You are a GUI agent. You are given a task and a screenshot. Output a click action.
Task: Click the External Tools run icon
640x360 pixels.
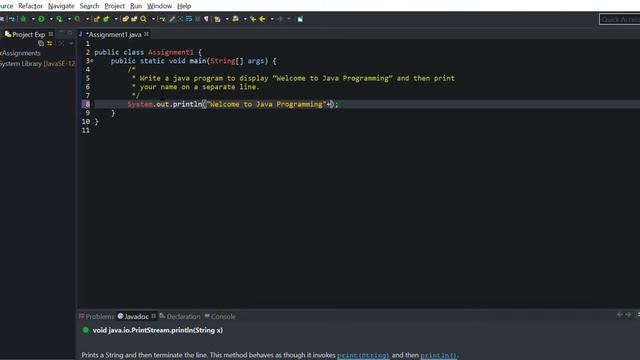[77, 19]
